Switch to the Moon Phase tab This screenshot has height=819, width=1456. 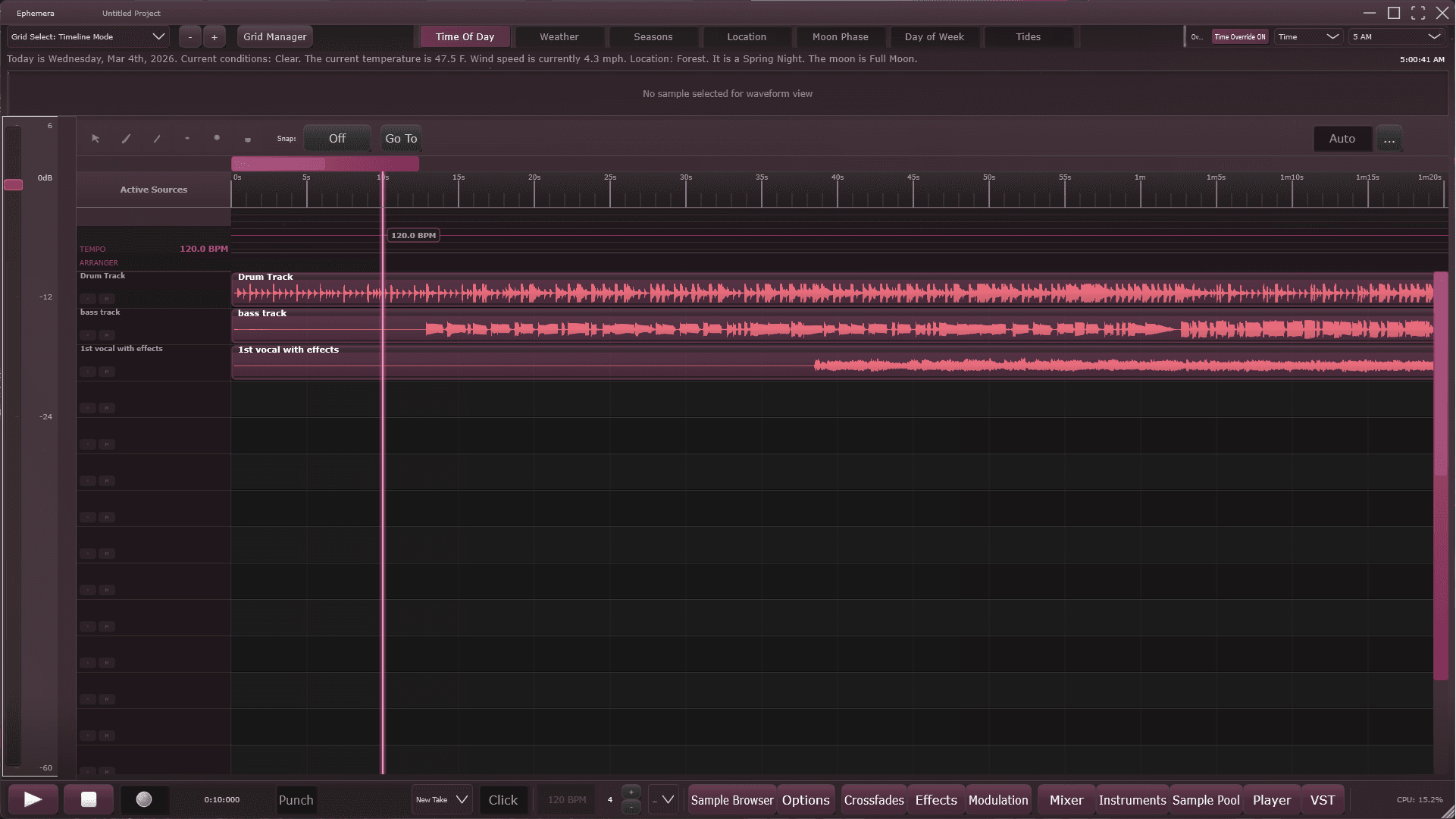[840, 36]
